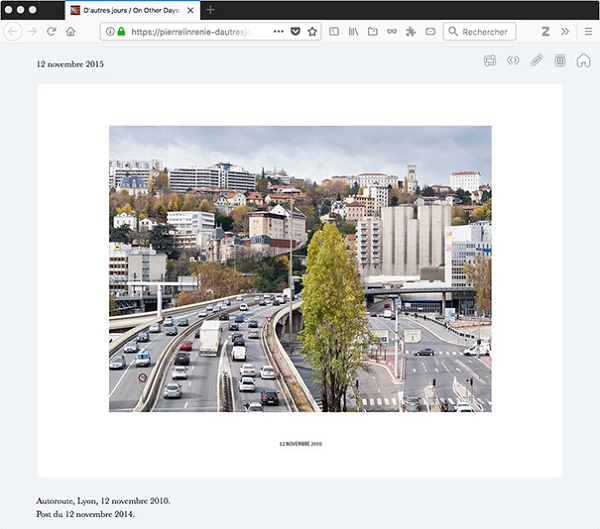Click the page's house-shaped home icon
The width and height of the screenshot is (600, 529).
583,61
